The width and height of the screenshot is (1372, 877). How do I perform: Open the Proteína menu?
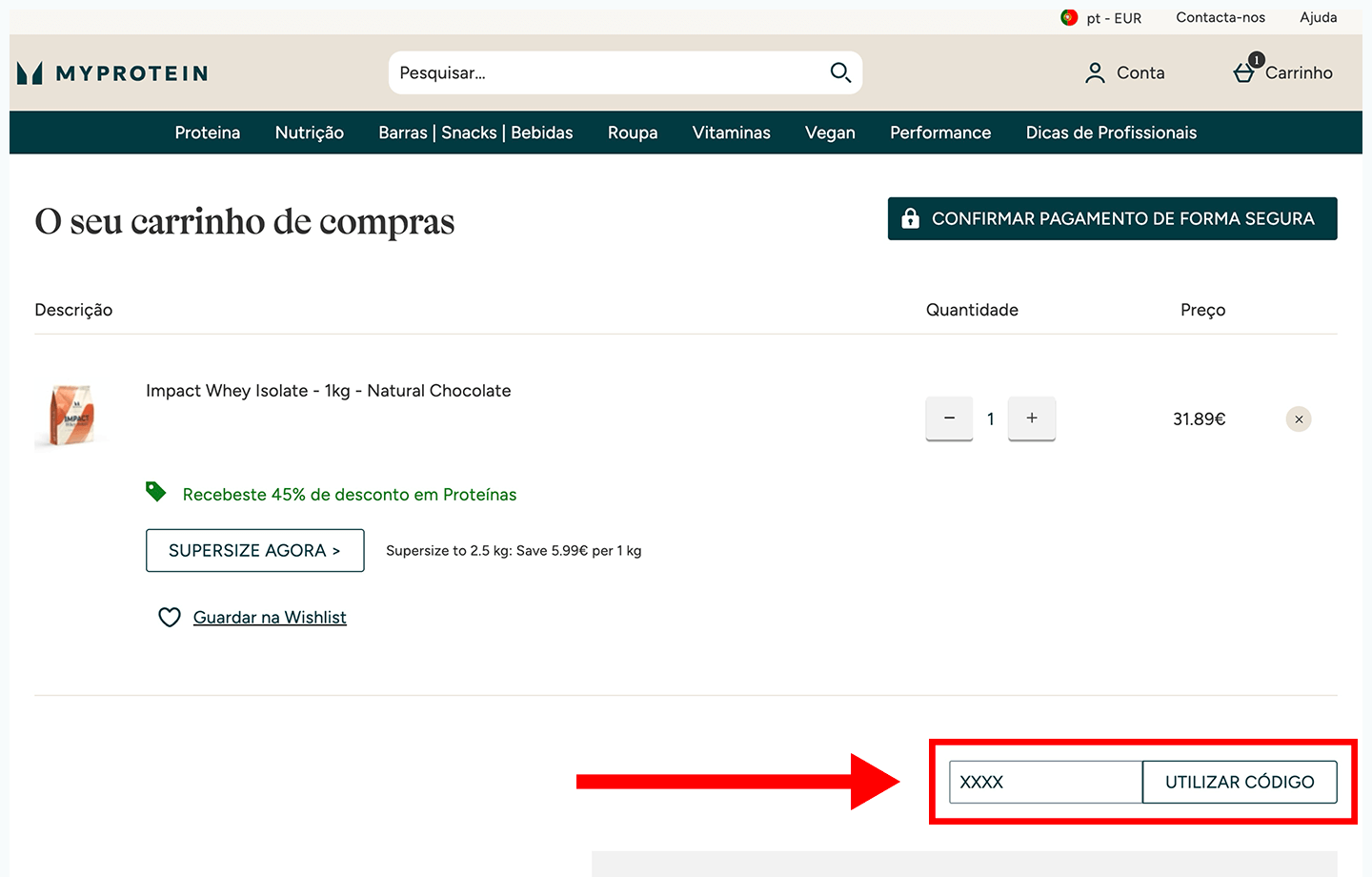click(x=208, y=133)
